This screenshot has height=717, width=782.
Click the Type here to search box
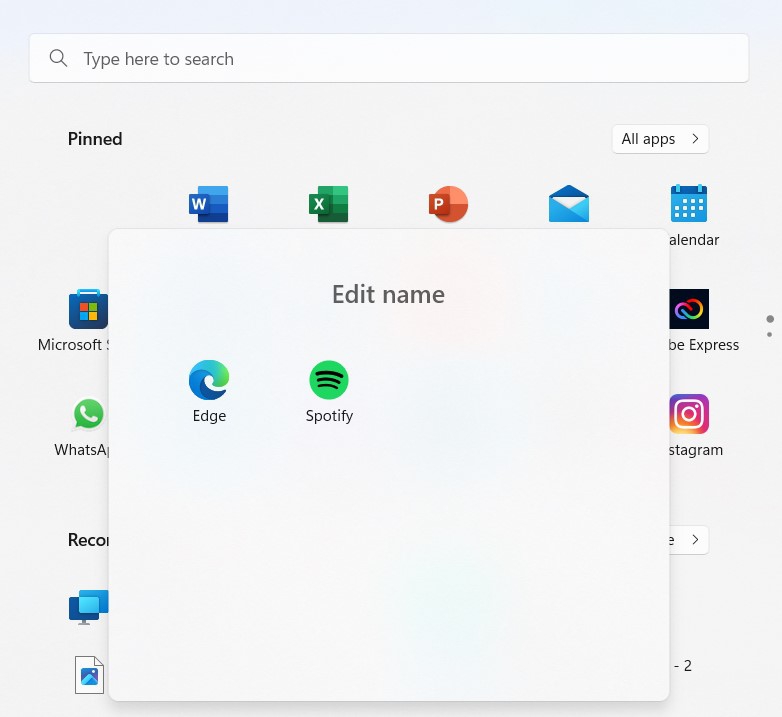click(x=389, y=58)
